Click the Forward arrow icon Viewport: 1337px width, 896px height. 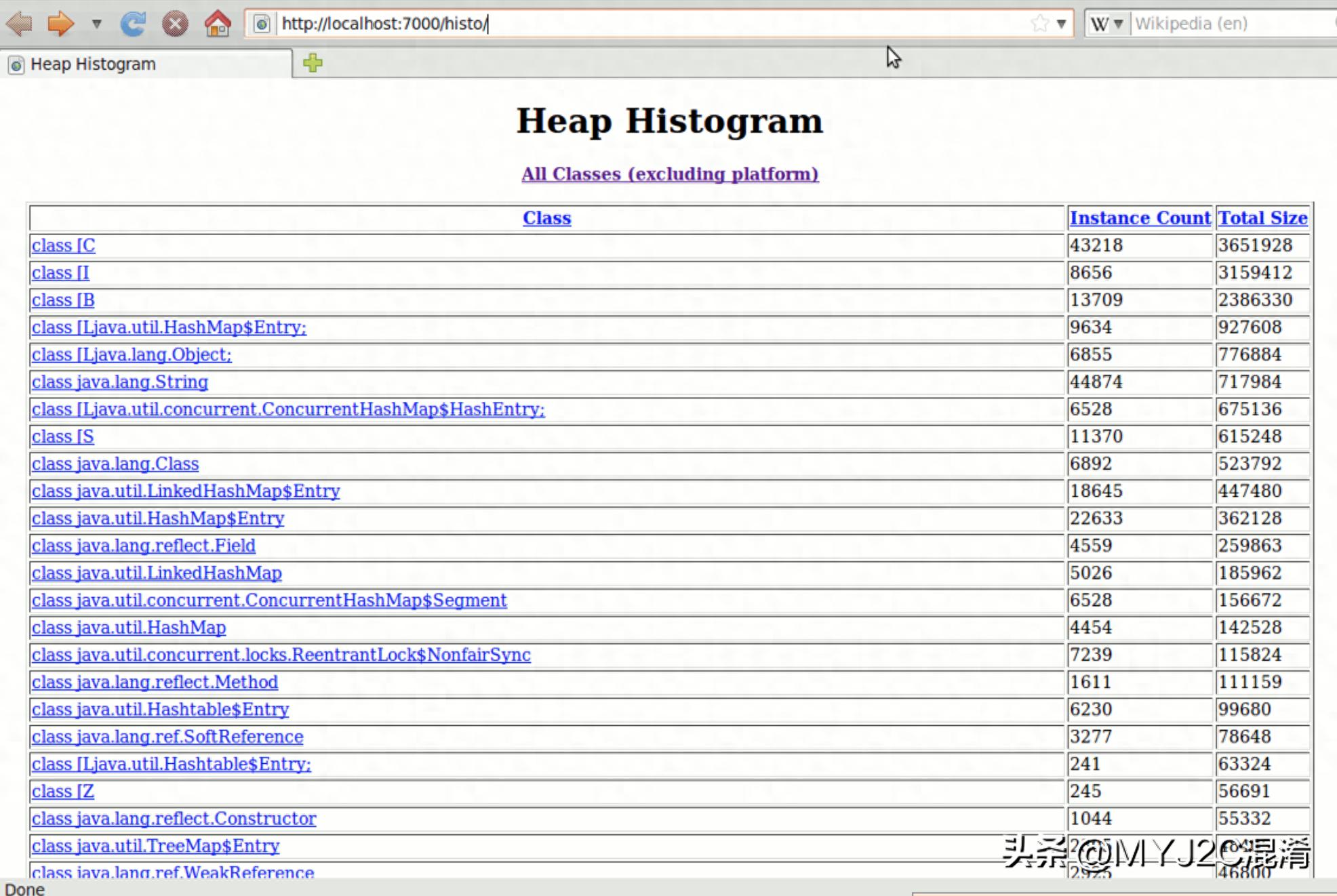pos(60,24)
